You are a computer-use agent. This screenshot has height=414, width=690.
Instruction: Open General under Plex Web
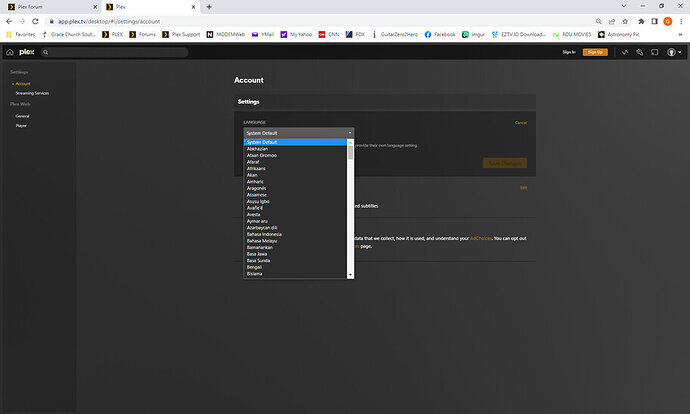[22, 116]
